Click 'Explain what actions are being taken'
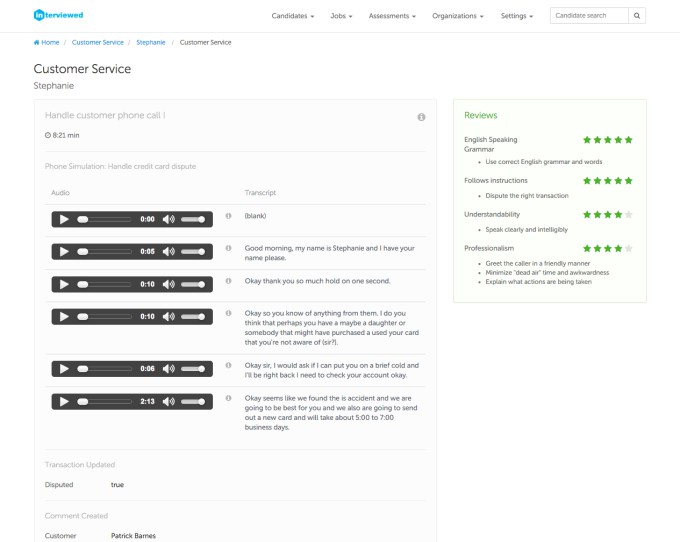This screenshot has width=680, height=542. click(x=539, y=281)
